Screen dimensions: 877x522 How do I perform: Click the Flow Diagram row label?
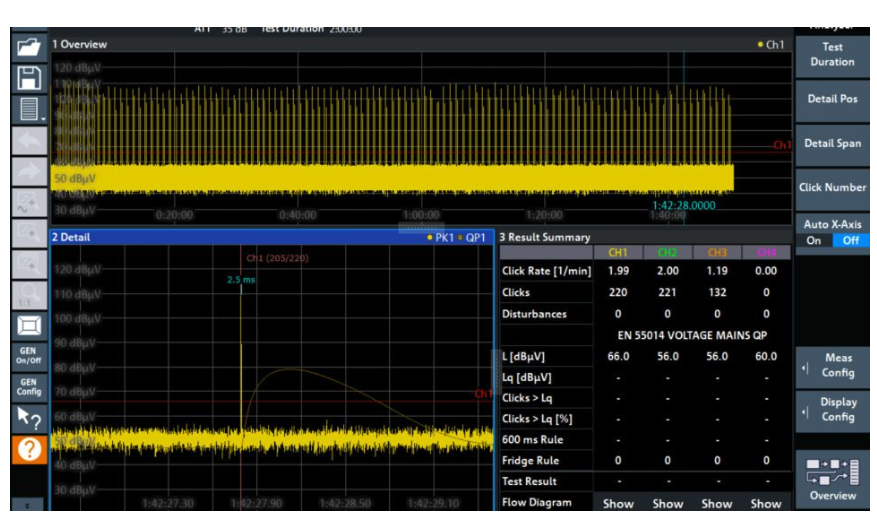click(x=536, y=502)
